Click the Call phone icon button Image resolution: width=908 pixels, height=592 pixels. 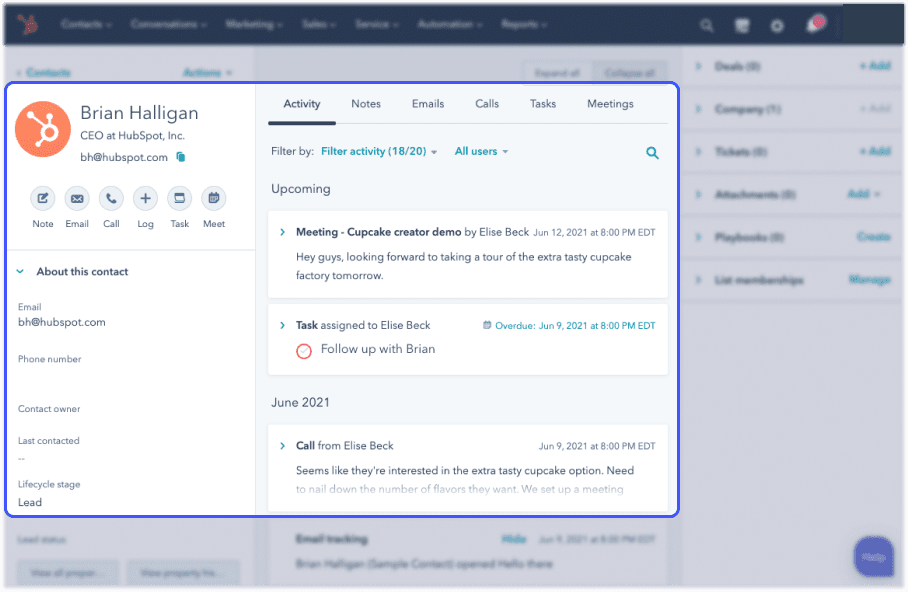(111, 199)
